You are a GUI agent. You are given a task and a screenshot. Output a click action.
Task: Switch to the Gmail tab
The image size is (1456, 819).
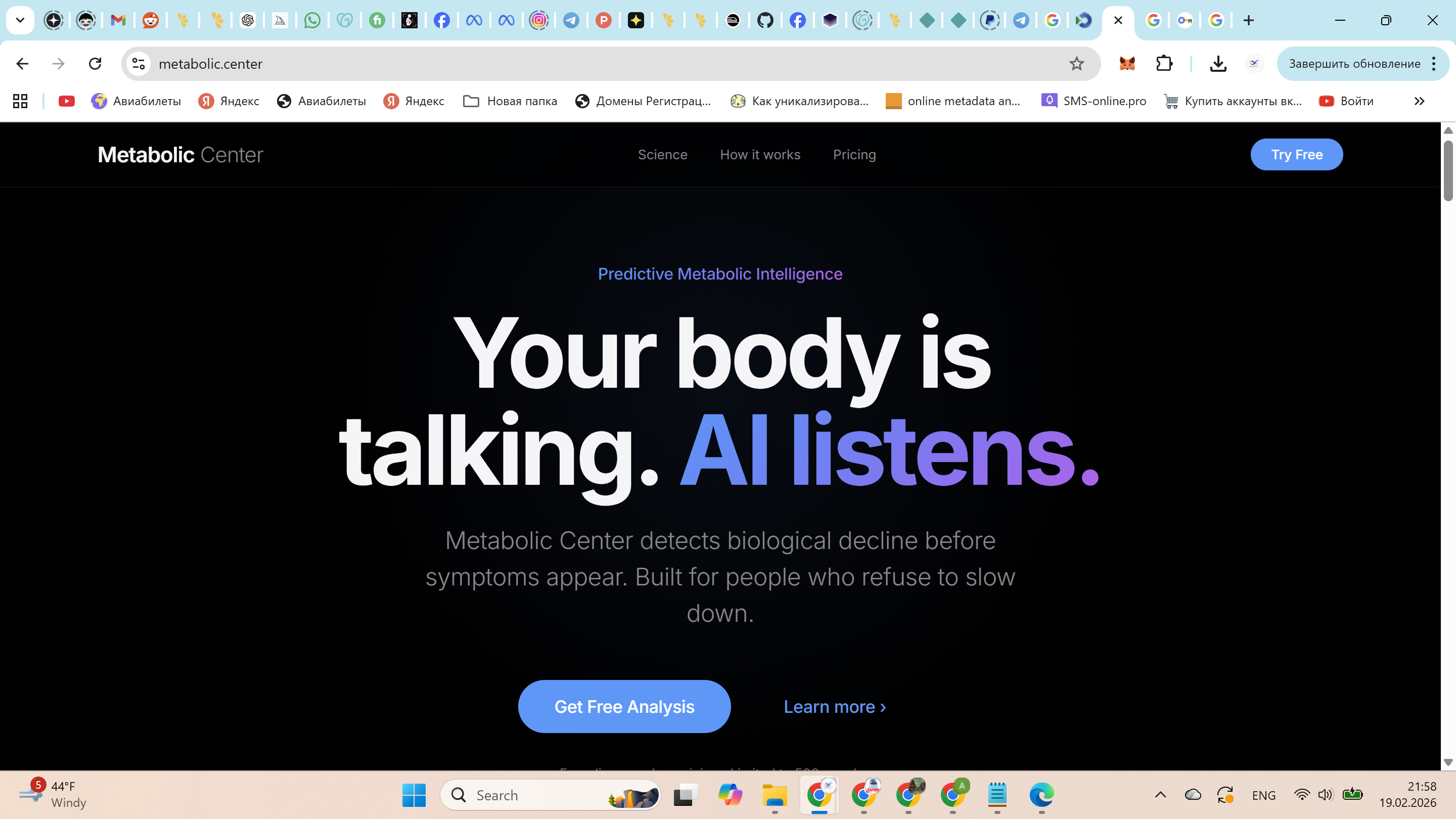click(x=118, y=21)
